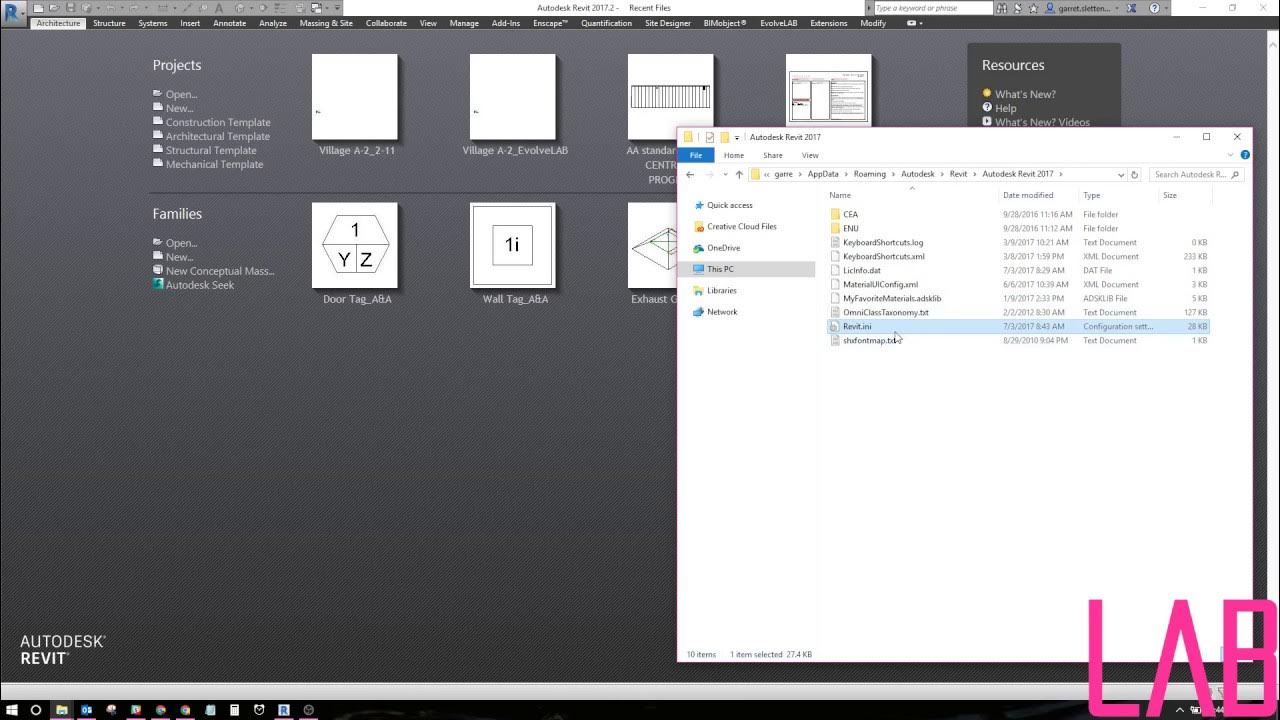
Task: Click the blue Help icon in File Explorer ribbon
Action: (x=1245, y=155)
